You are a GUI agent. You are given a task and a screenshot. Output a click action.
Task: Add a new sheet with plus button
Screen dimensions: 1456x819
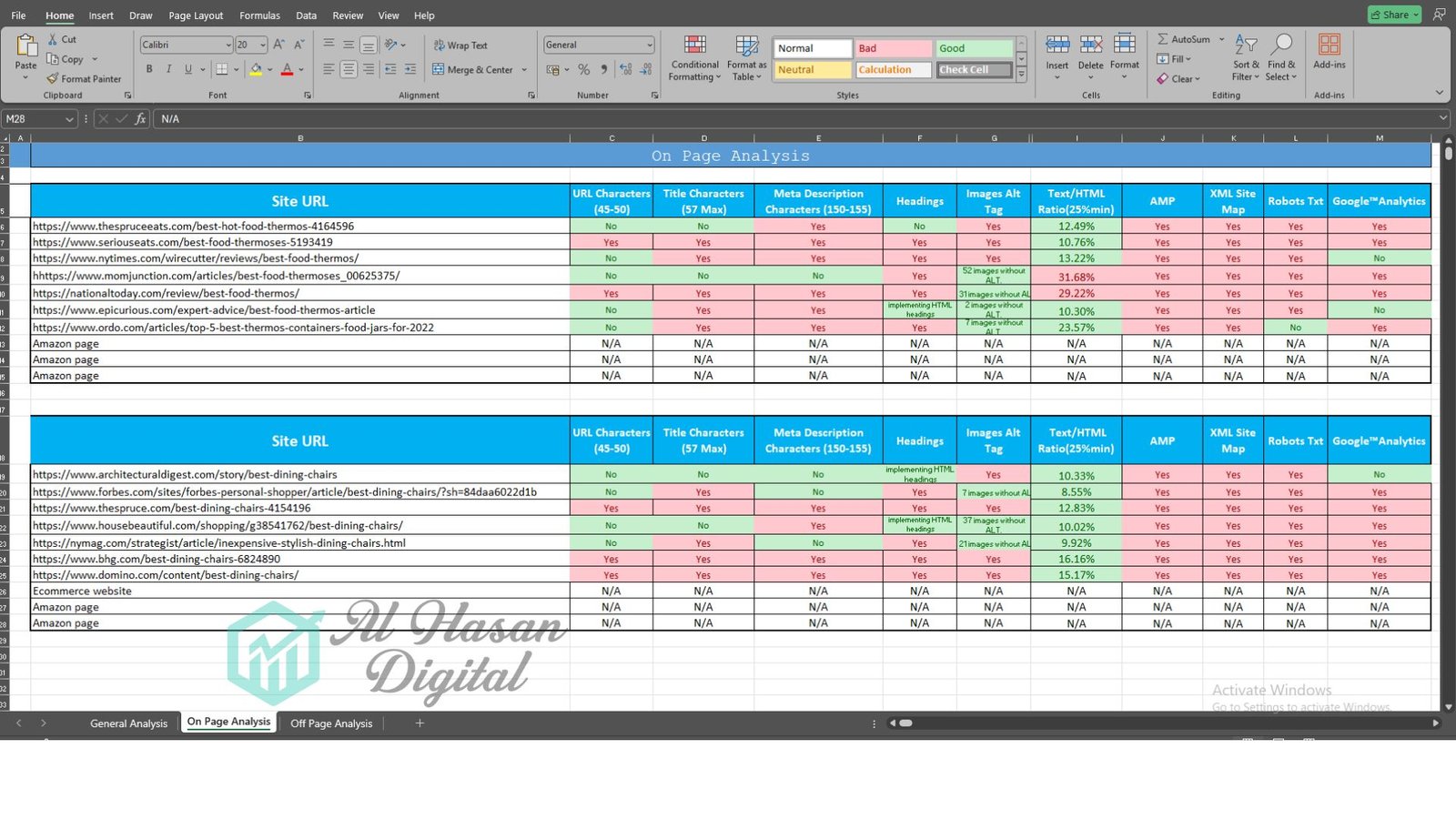tap(420, 723)
